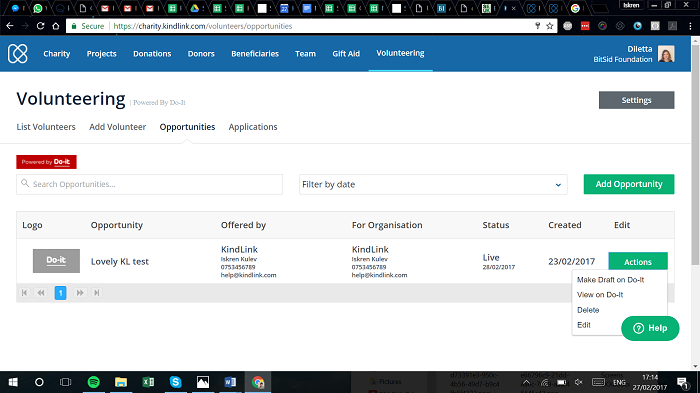
Task: Click the Offered by column header
Action: 243,225
